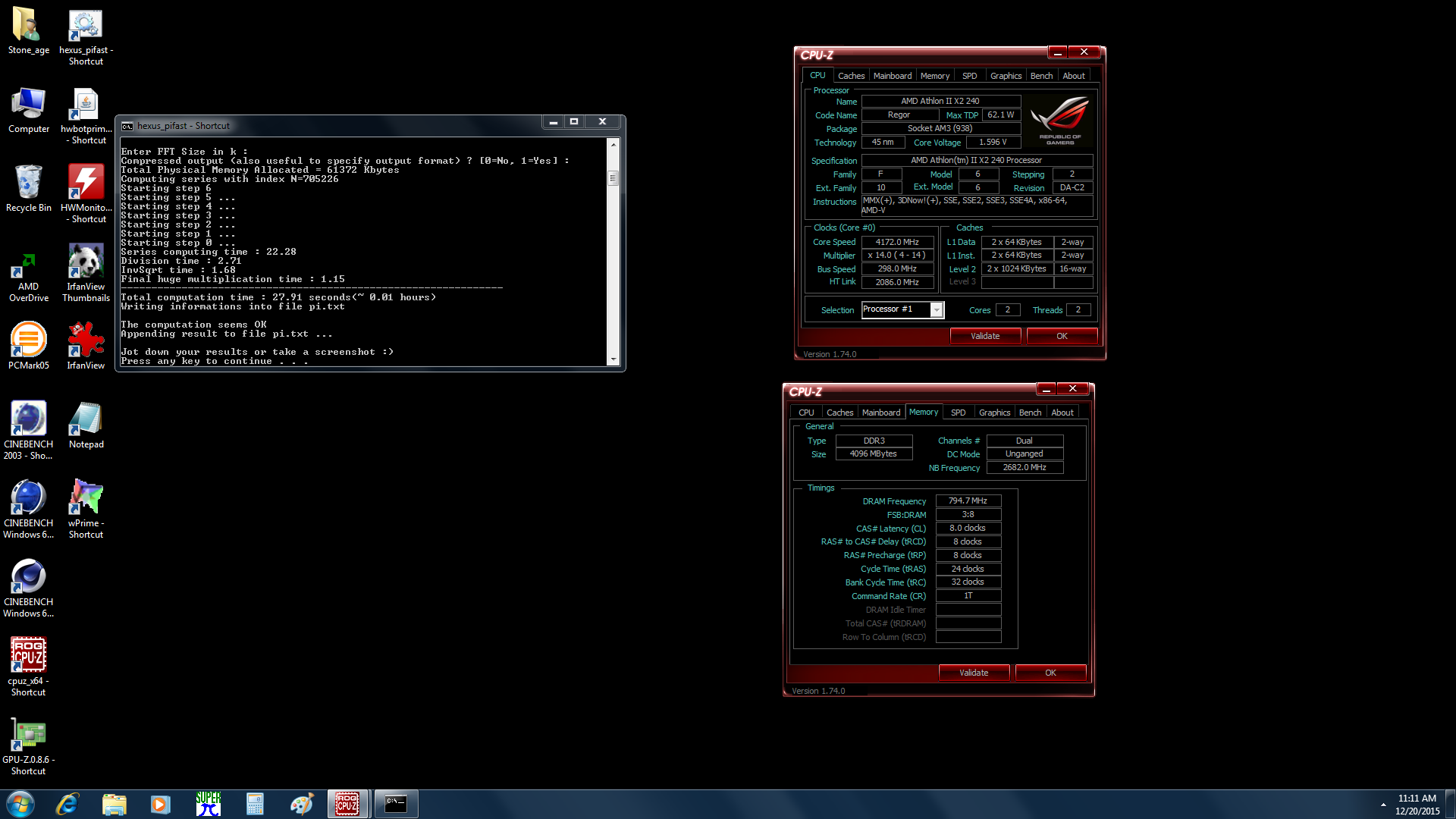
Task: Click the DRAM Frequency 794.7 MHz value
Action: tap(968, 501)
